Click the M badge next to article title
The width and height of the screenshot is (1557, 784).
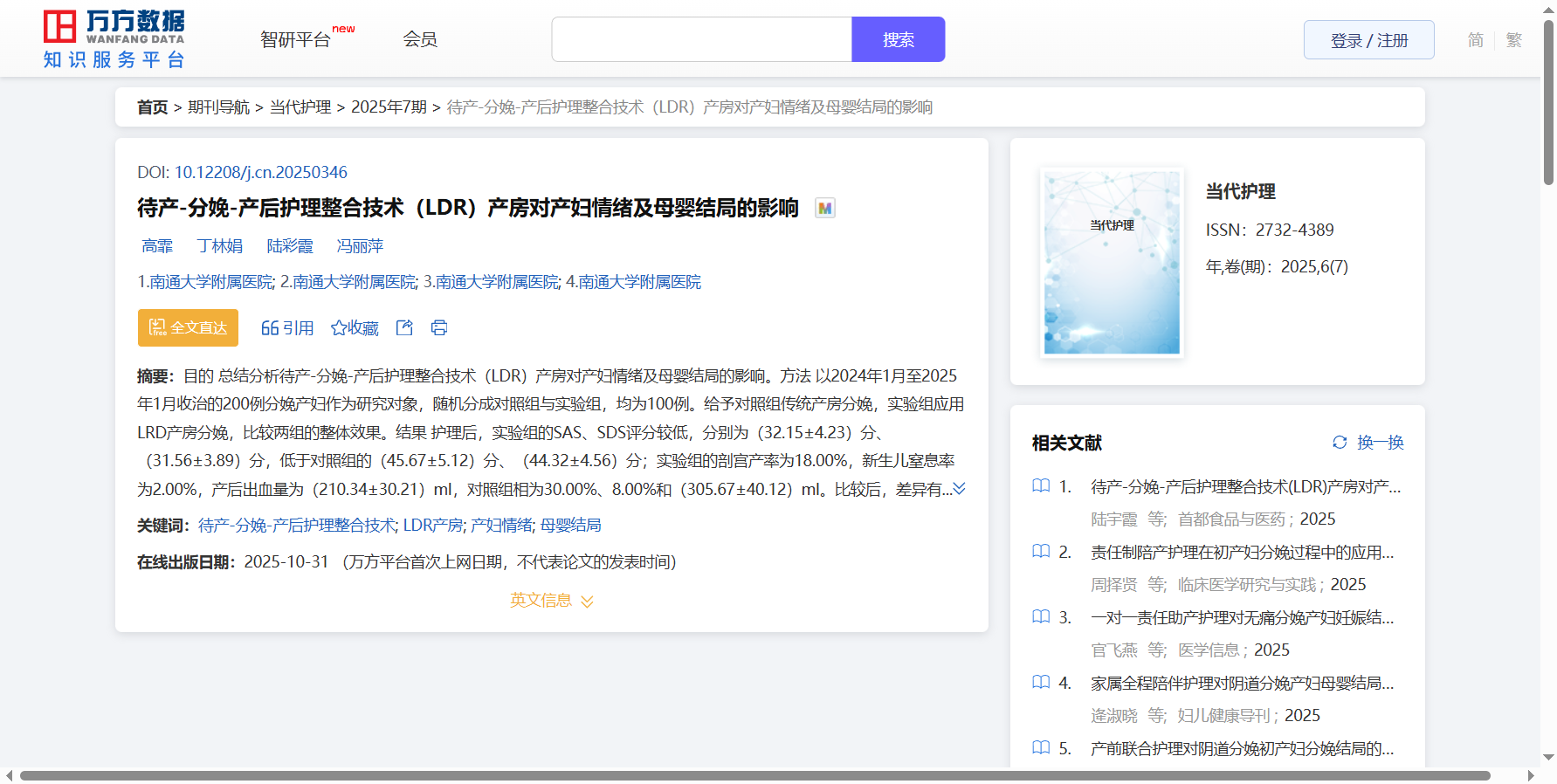(824, 208)
